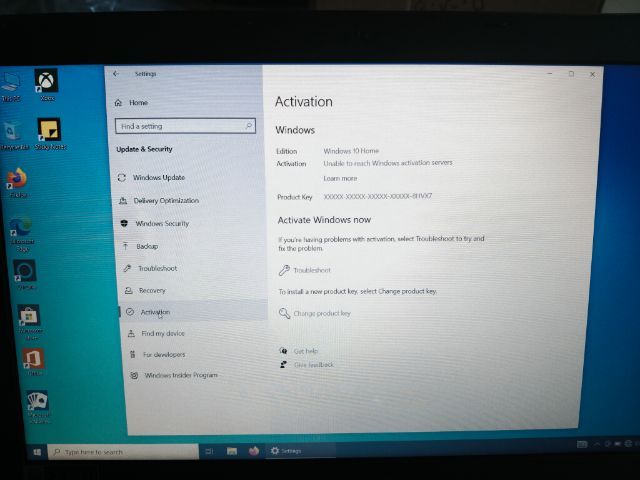
Task: Click the Get help chat icon
Action: click(283, 351)
